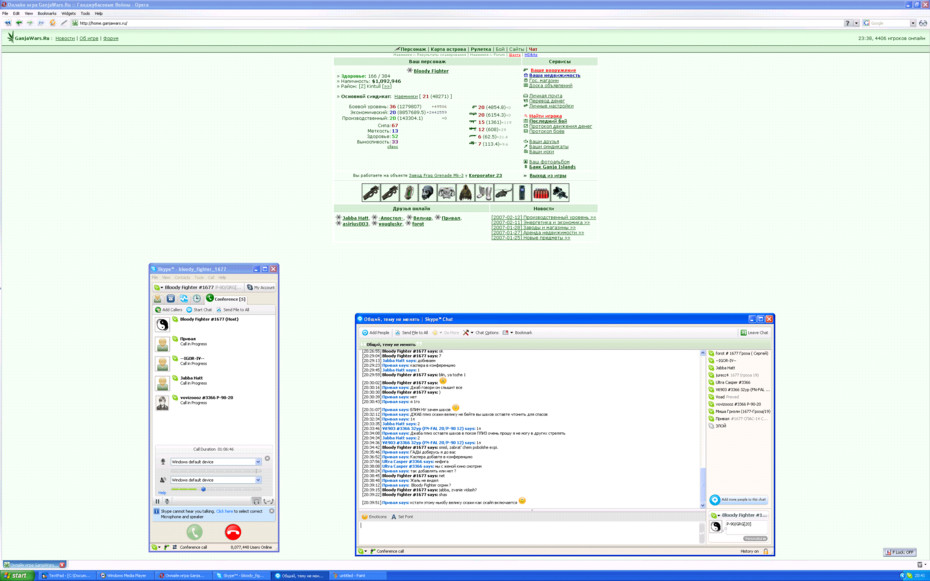Open the Skype status dropdown beside Bloody Fighter #1677
The width and height of the screenshot is (930, 581).
coord(158,288)
